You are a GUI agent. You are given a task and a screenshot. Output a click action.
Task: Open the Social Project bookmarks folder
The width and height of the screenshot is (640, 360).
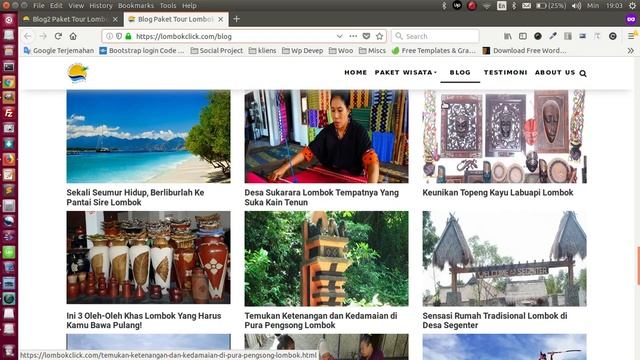[x=217, y=51]
